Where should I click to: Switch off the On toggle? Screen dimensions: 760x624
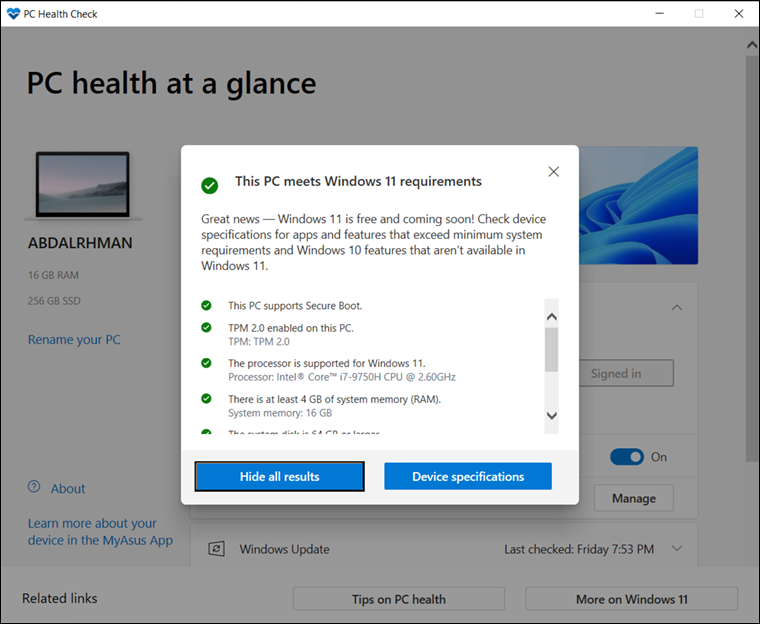(627, 457)
